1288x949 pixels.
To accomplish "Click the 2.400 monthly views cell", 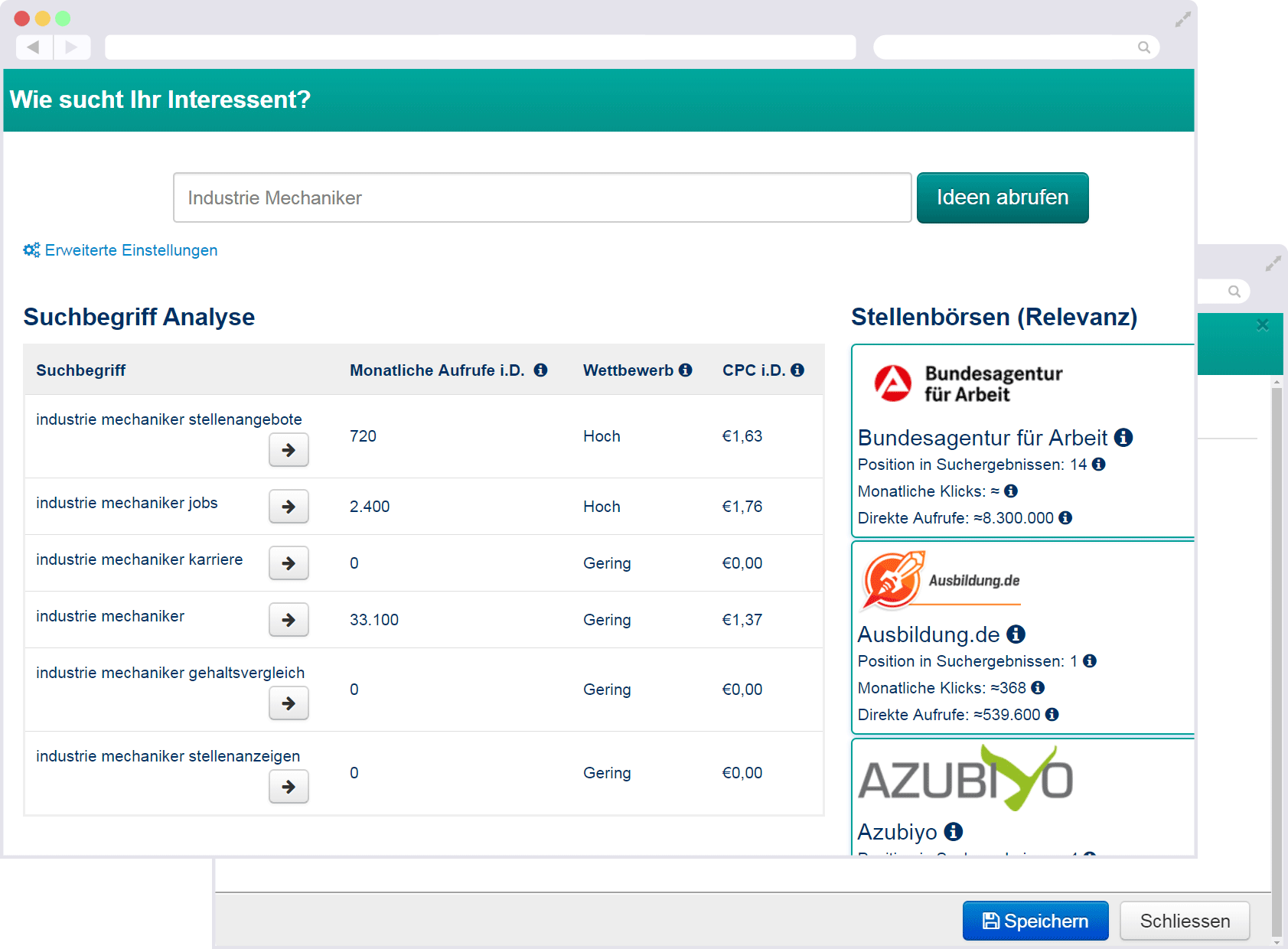I will 370,507.
